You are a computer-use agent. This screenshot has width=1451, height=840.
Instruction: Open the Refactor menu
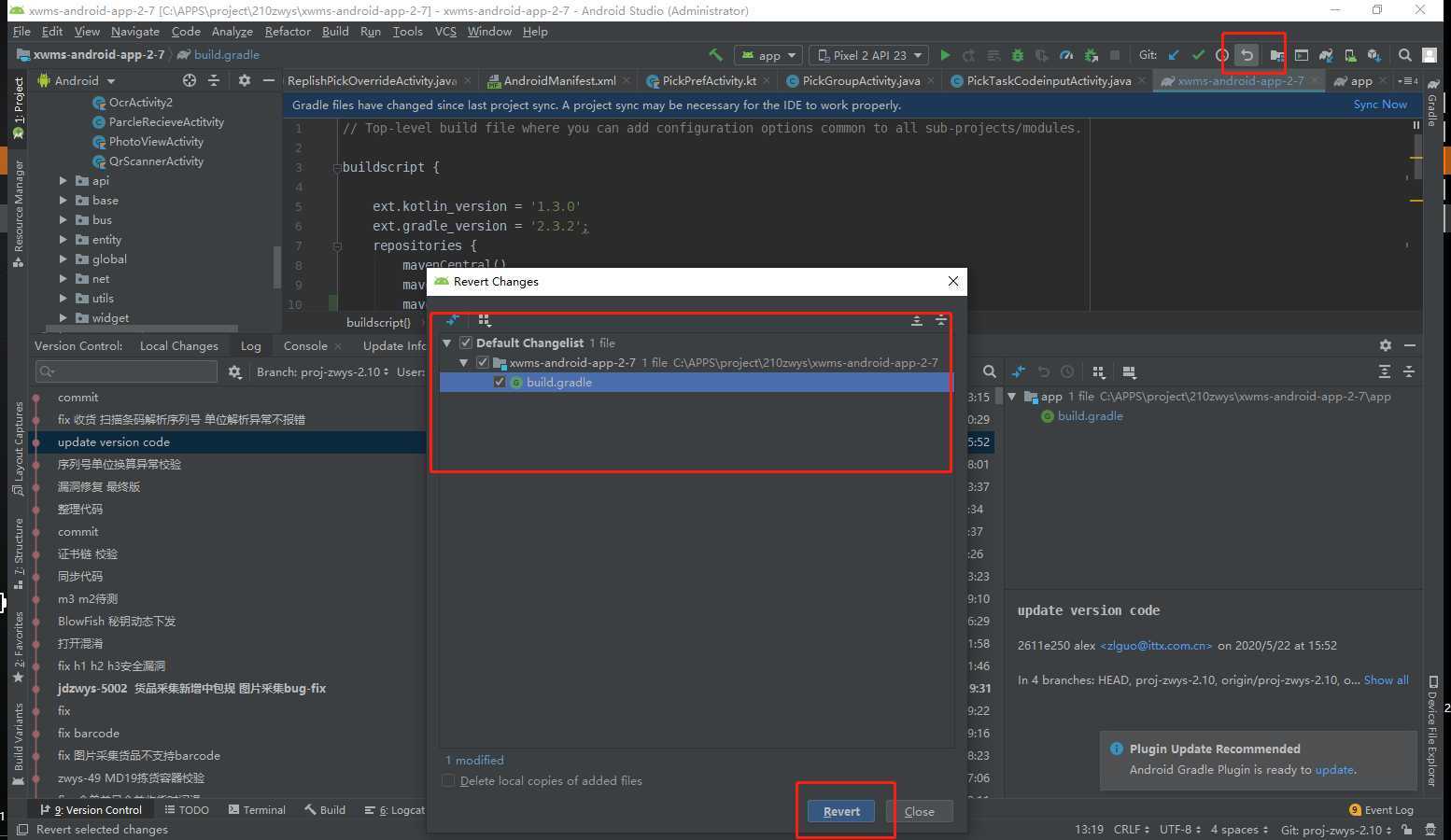(x=287, y=31)
